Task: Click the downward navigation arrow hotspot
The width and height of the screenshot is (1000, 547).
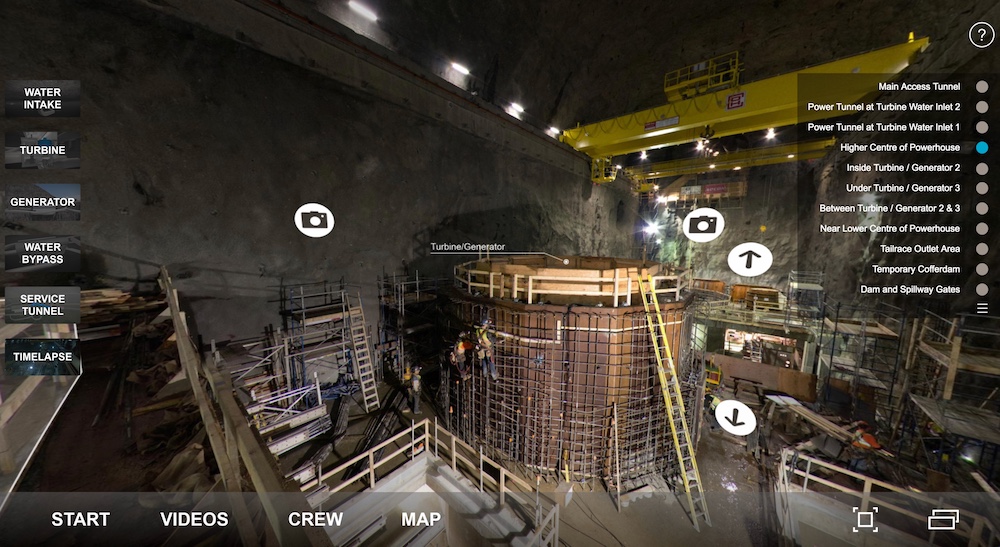Action: coord(736,416)
